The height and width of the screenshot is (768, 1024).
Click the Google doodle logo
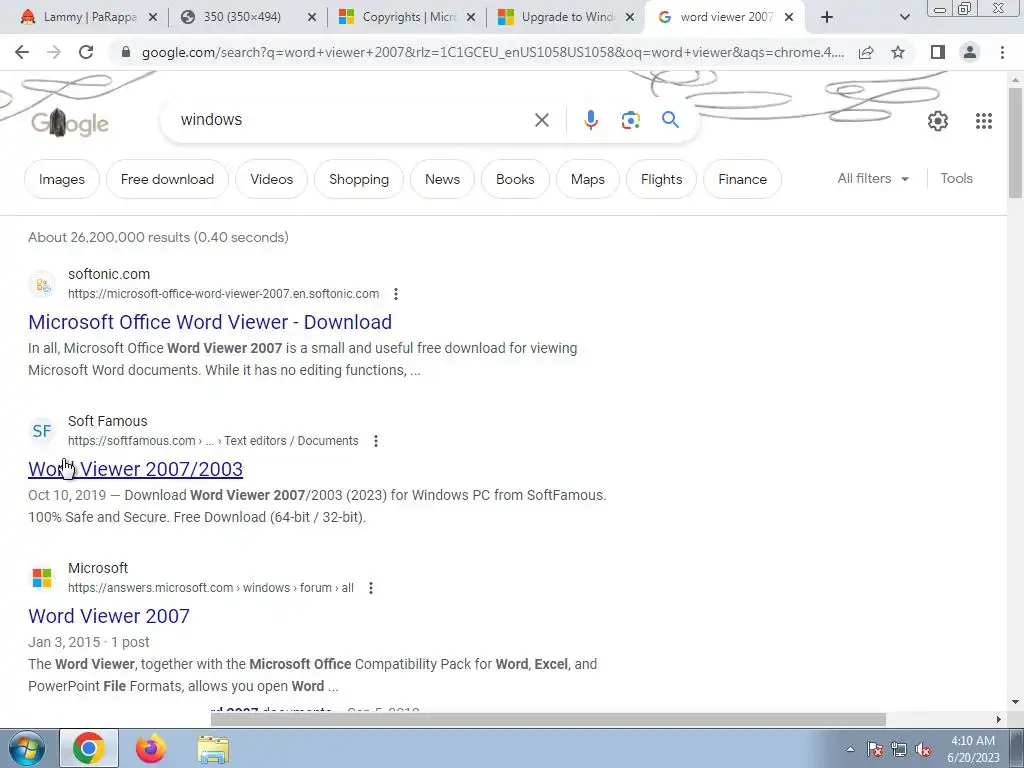[x=70, y=123]
